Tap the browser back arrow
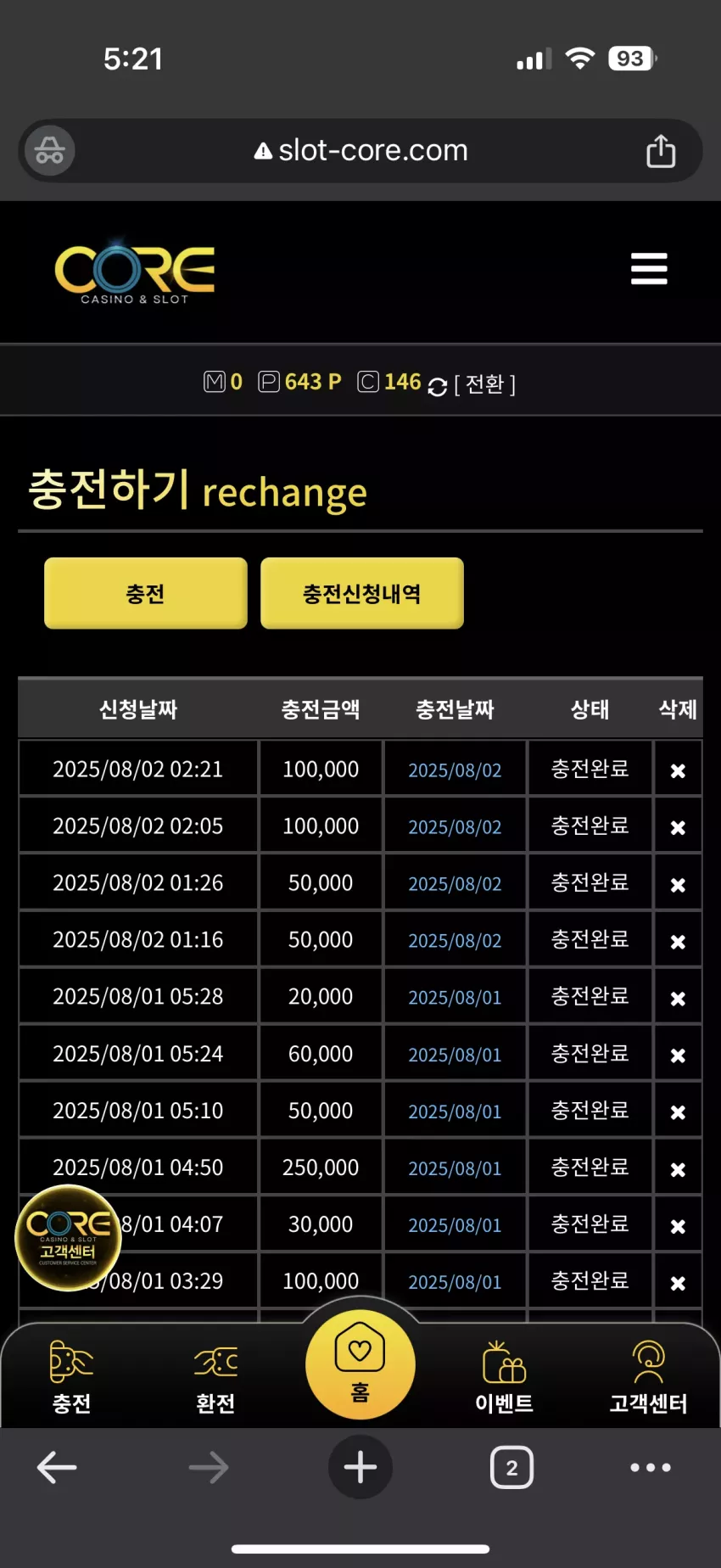 (58, 1467)
